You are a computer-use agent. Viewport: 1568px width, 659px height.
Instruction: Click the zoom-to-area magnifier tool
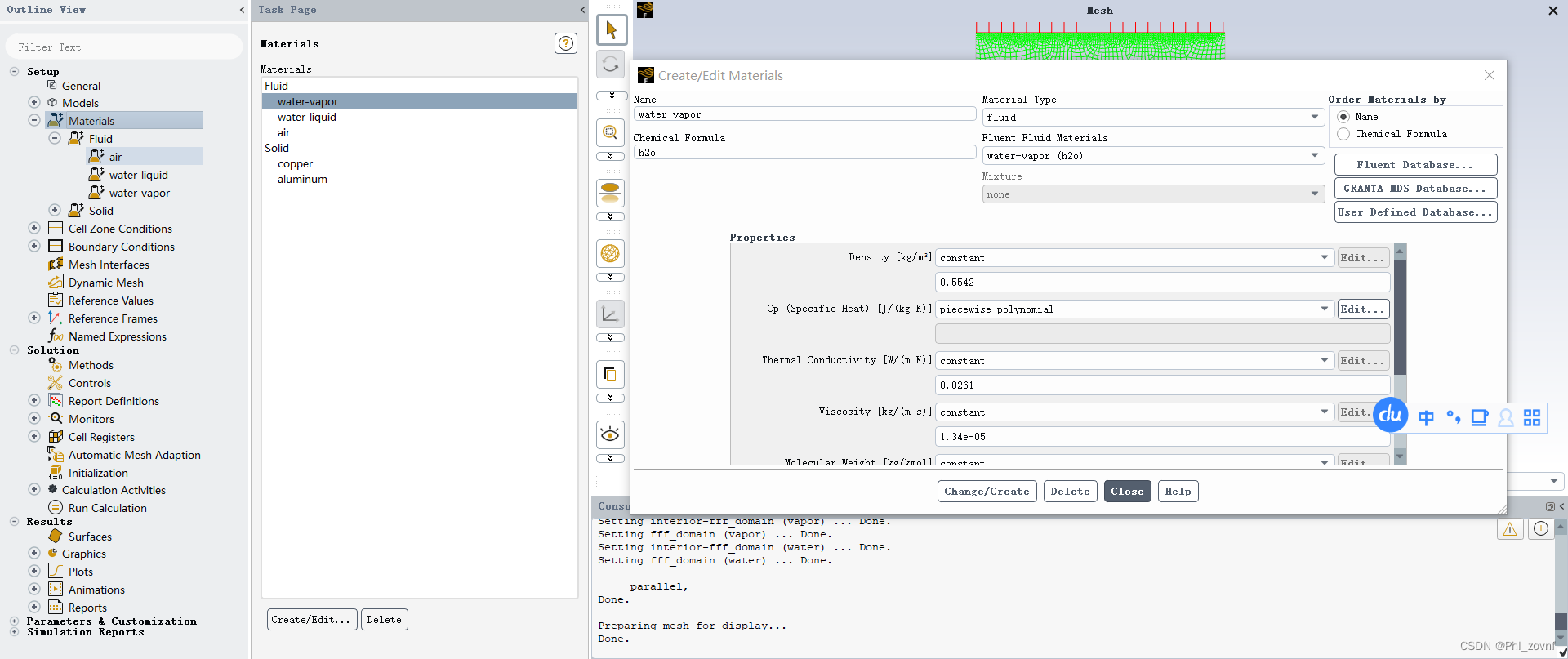click(x=610, y=132)
